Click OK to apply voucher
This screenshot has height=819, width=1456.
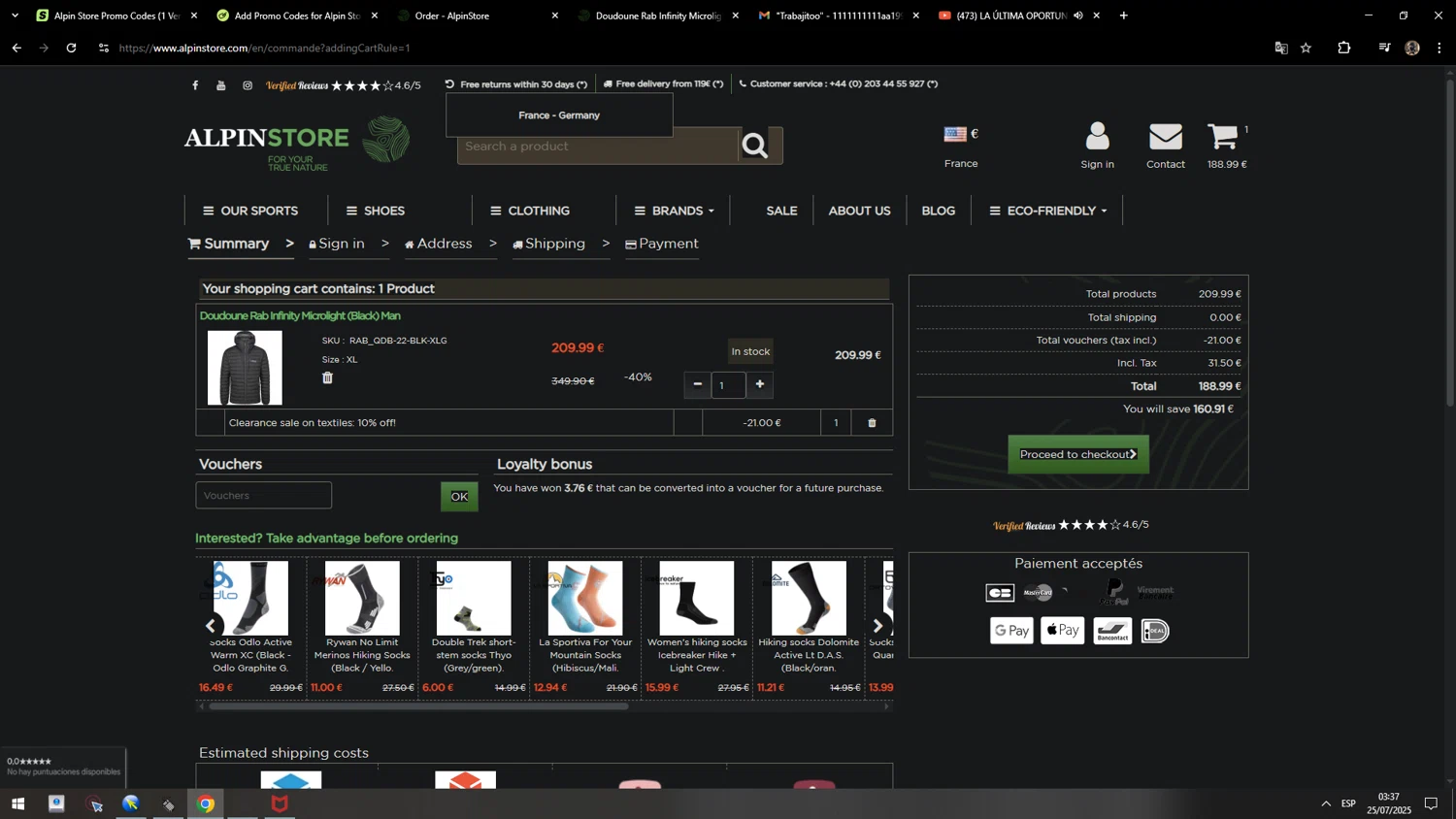pos(459,496)
